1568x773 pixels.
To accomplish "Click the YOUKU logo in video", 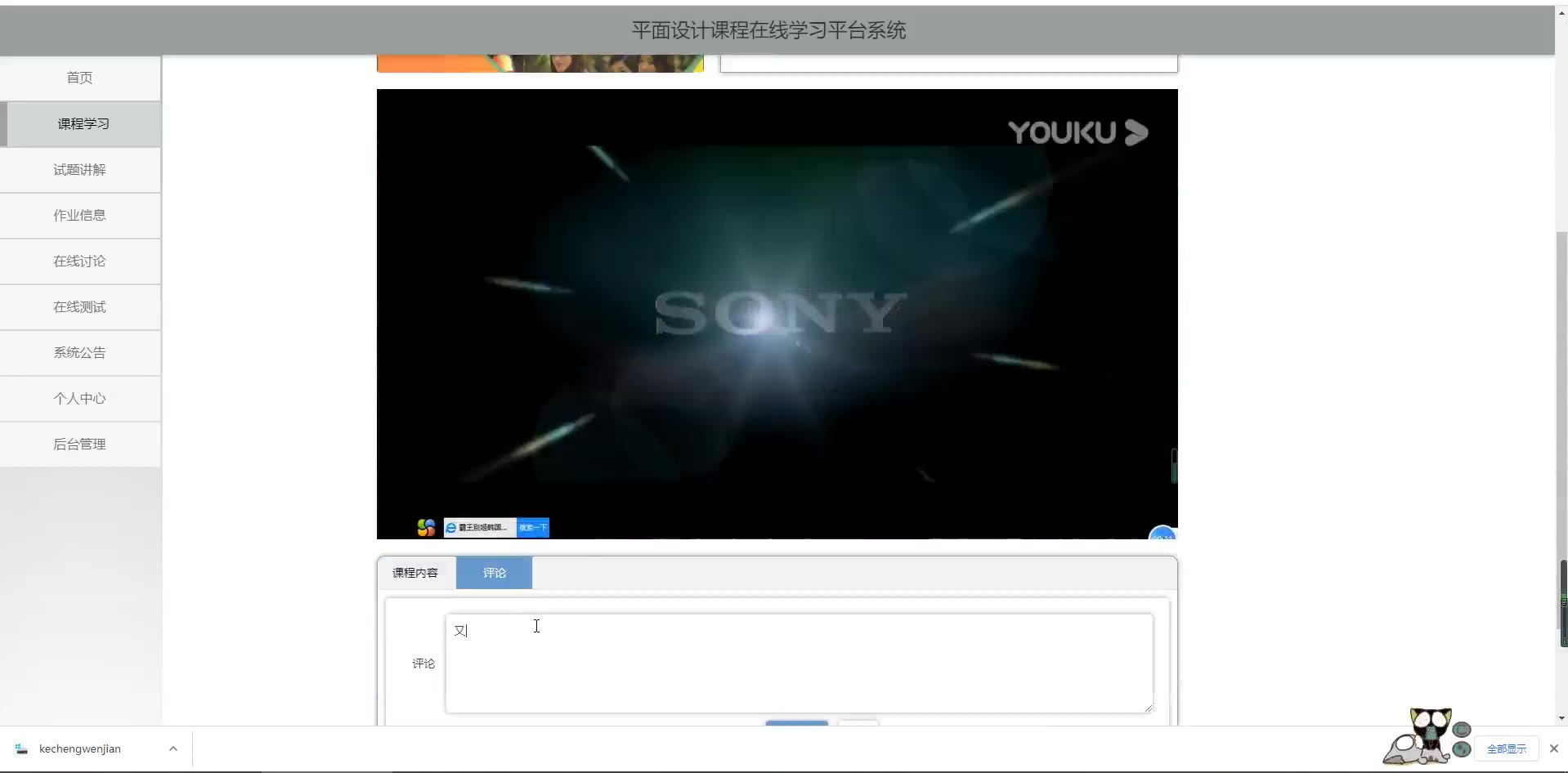I will (1077, 132).
